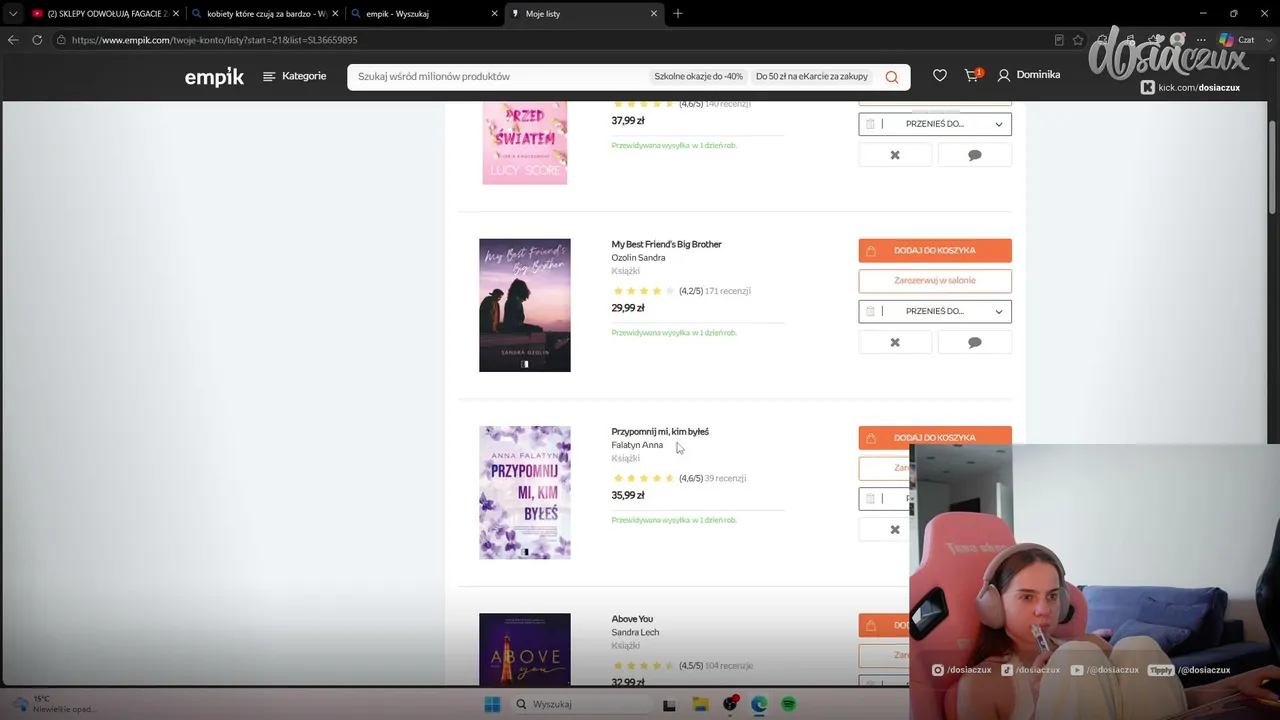1280x720 pixels.
Task: Click the address bar URL
Action: (214, 40)
